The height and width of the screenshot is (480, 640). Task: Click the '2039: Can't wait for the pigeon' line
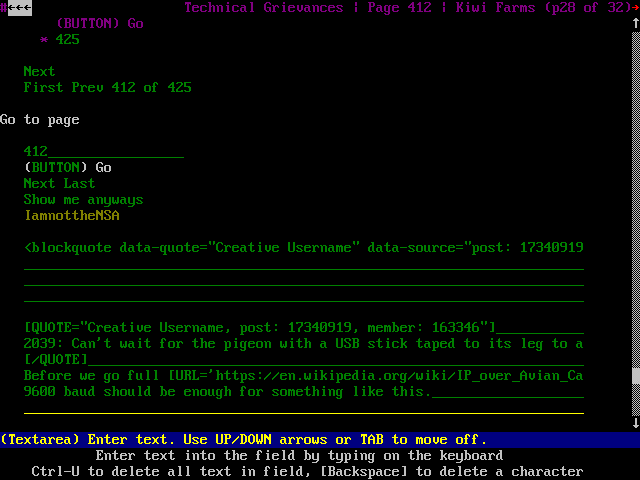(x=304, y=343)
